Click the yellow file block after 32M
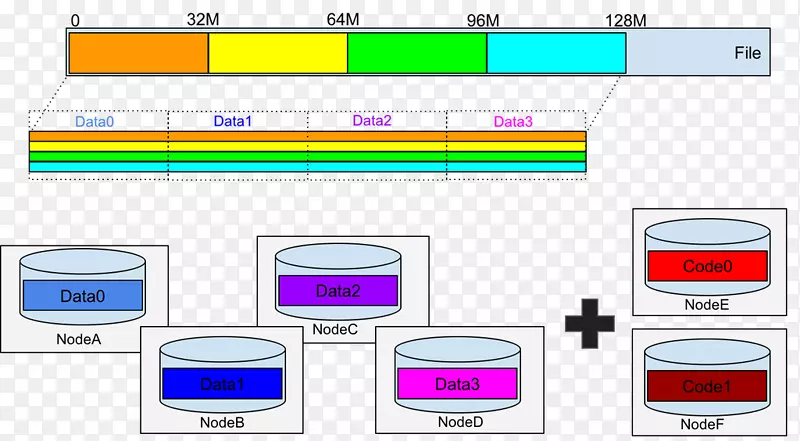800x441 pixels. pos(278,53)
